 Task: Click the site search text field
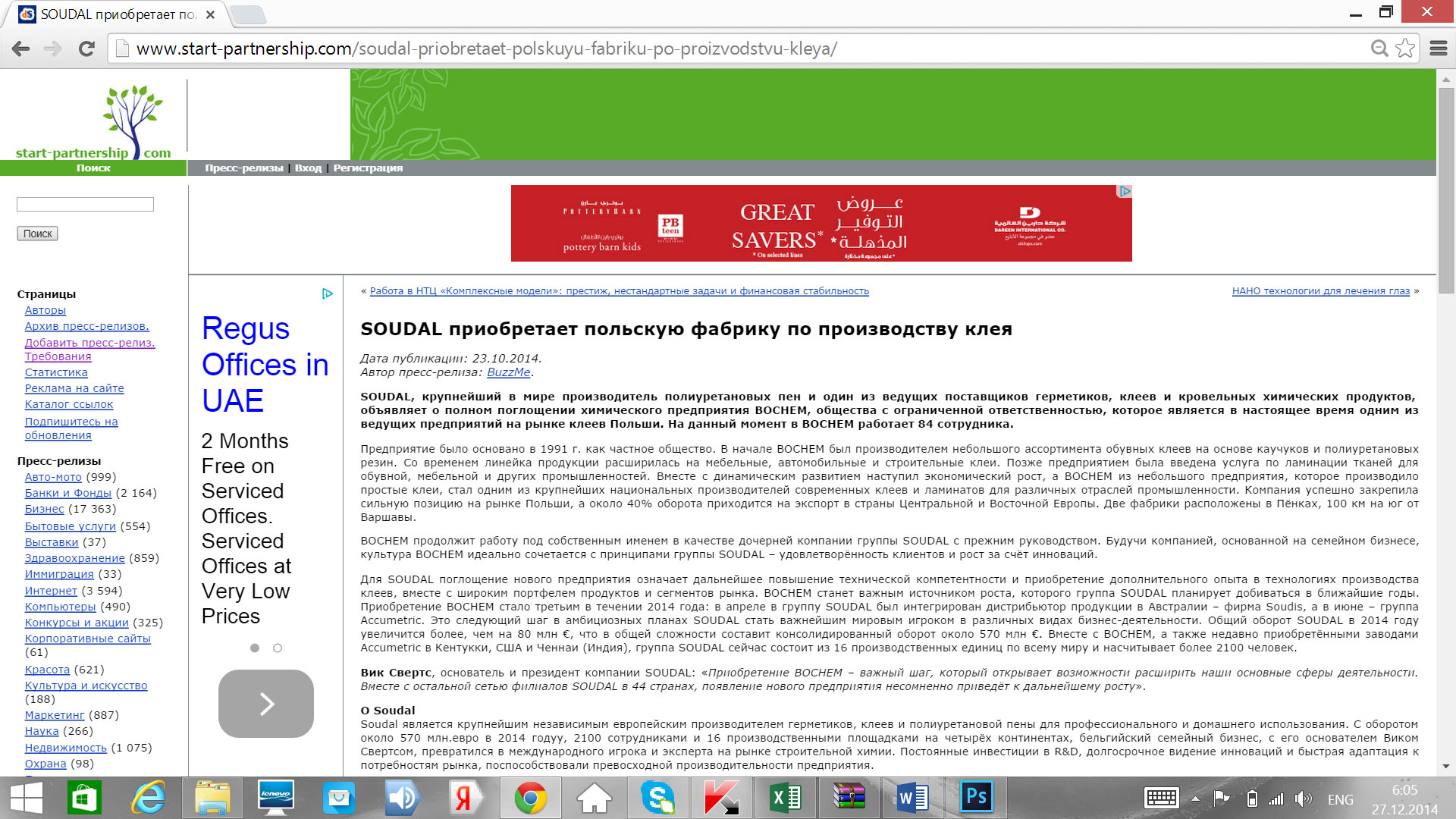coord(85,205)
